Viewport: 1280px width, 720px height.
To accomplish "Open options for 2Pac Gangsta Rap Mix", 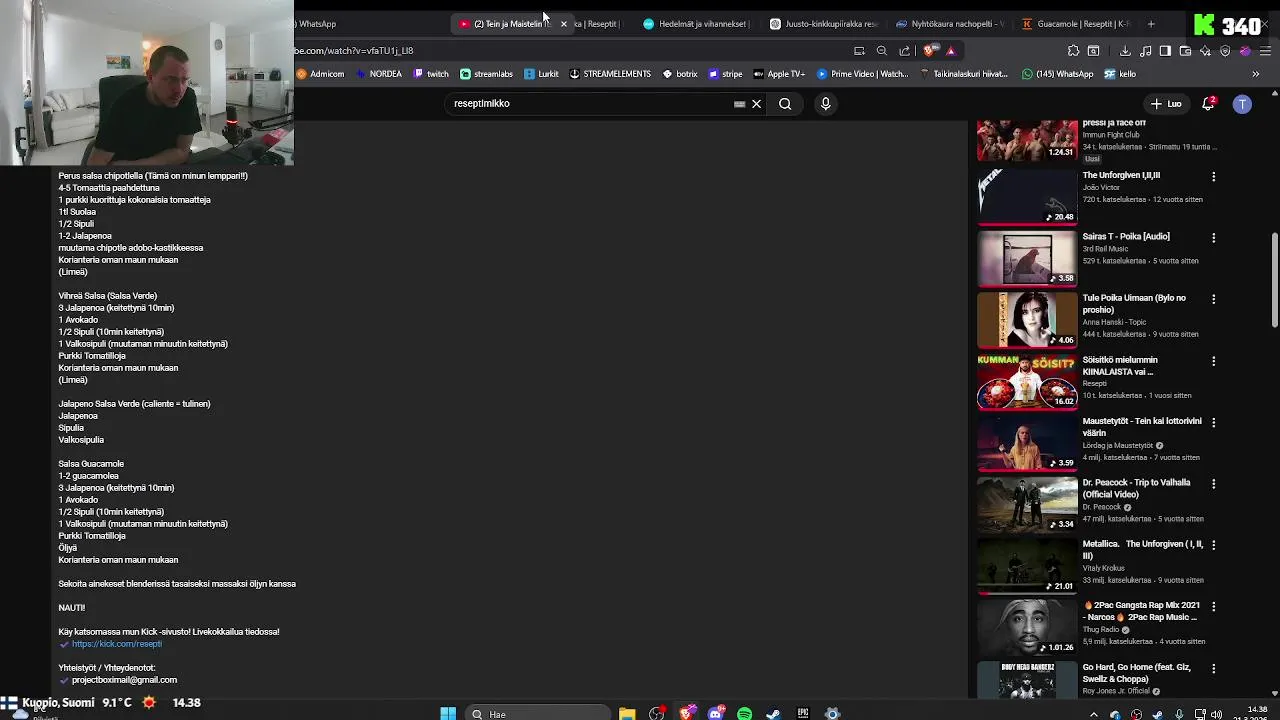I will click(x=1214, y=607).
